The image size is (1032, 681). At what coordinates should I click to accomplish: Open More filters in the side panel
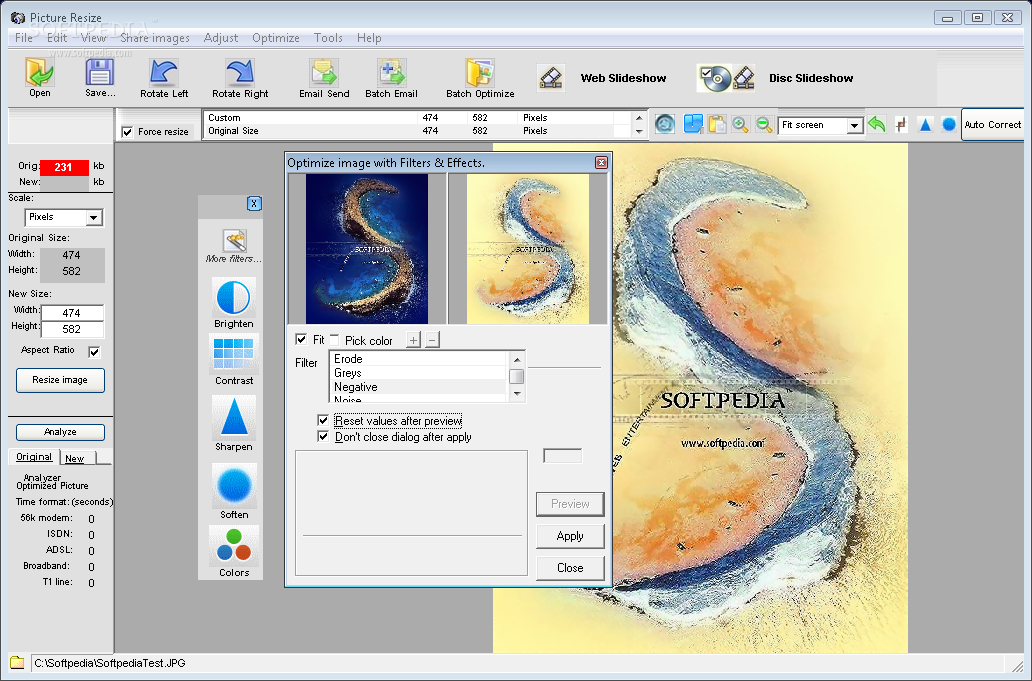point(234,246)
